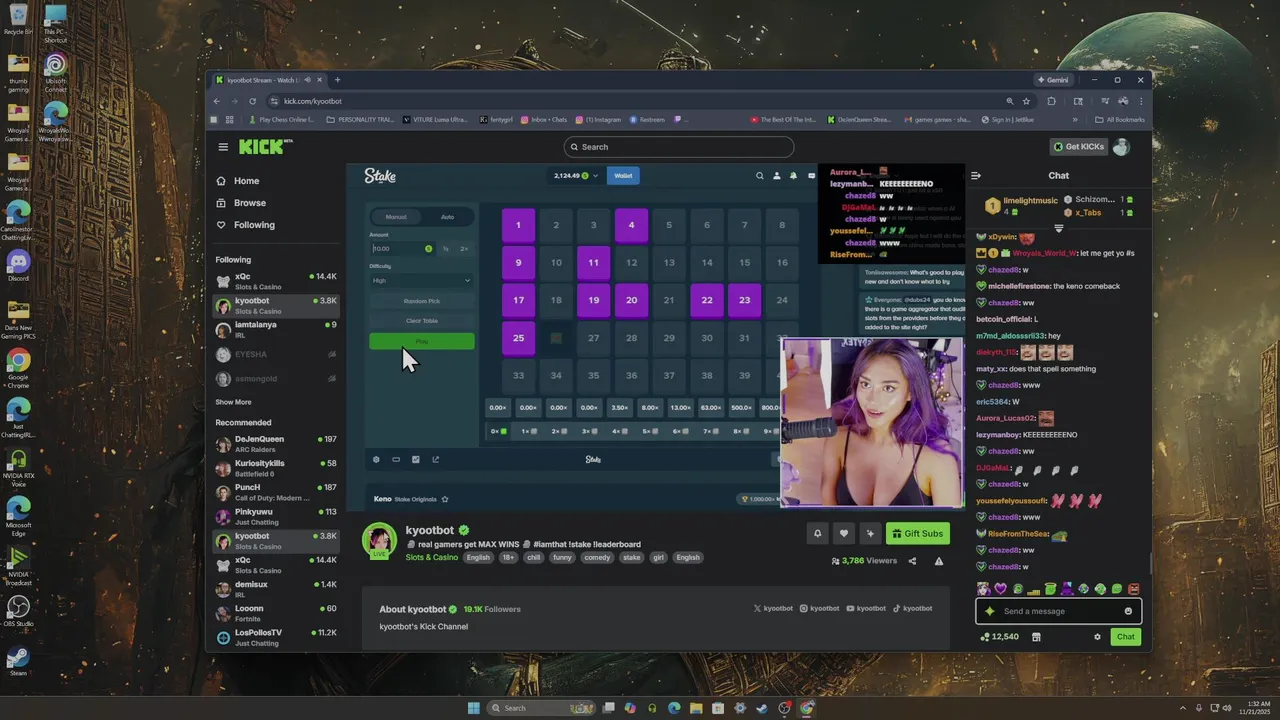Open the keno Difficulty dropdown
This screenshot has width=1280, height=720.
[421, 280]
